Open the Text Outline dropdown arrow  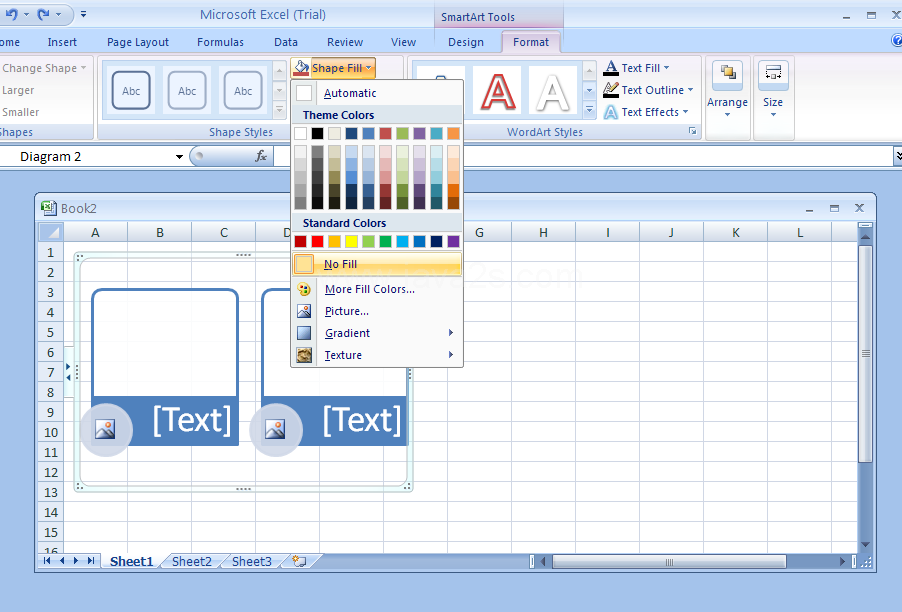pyautogui.click(x=690, y=90)
